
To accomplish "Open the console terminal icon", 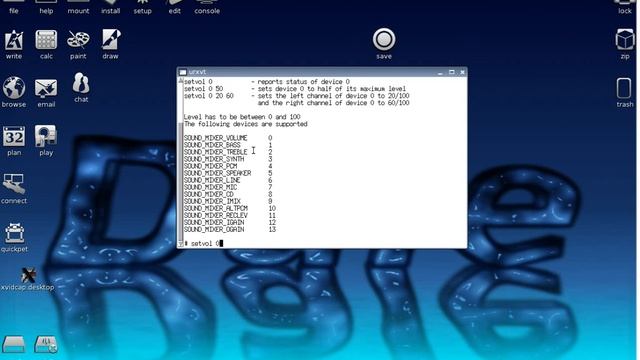I will 207,6.
